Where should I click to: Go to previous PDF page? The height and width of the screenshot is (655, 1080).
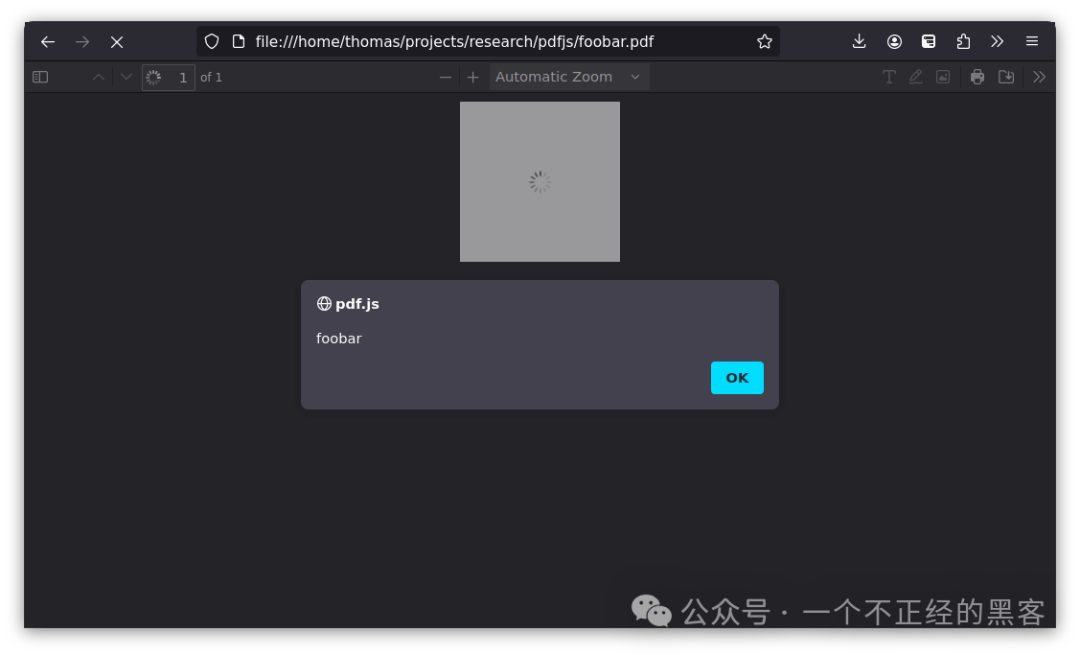tap(98, 77)
